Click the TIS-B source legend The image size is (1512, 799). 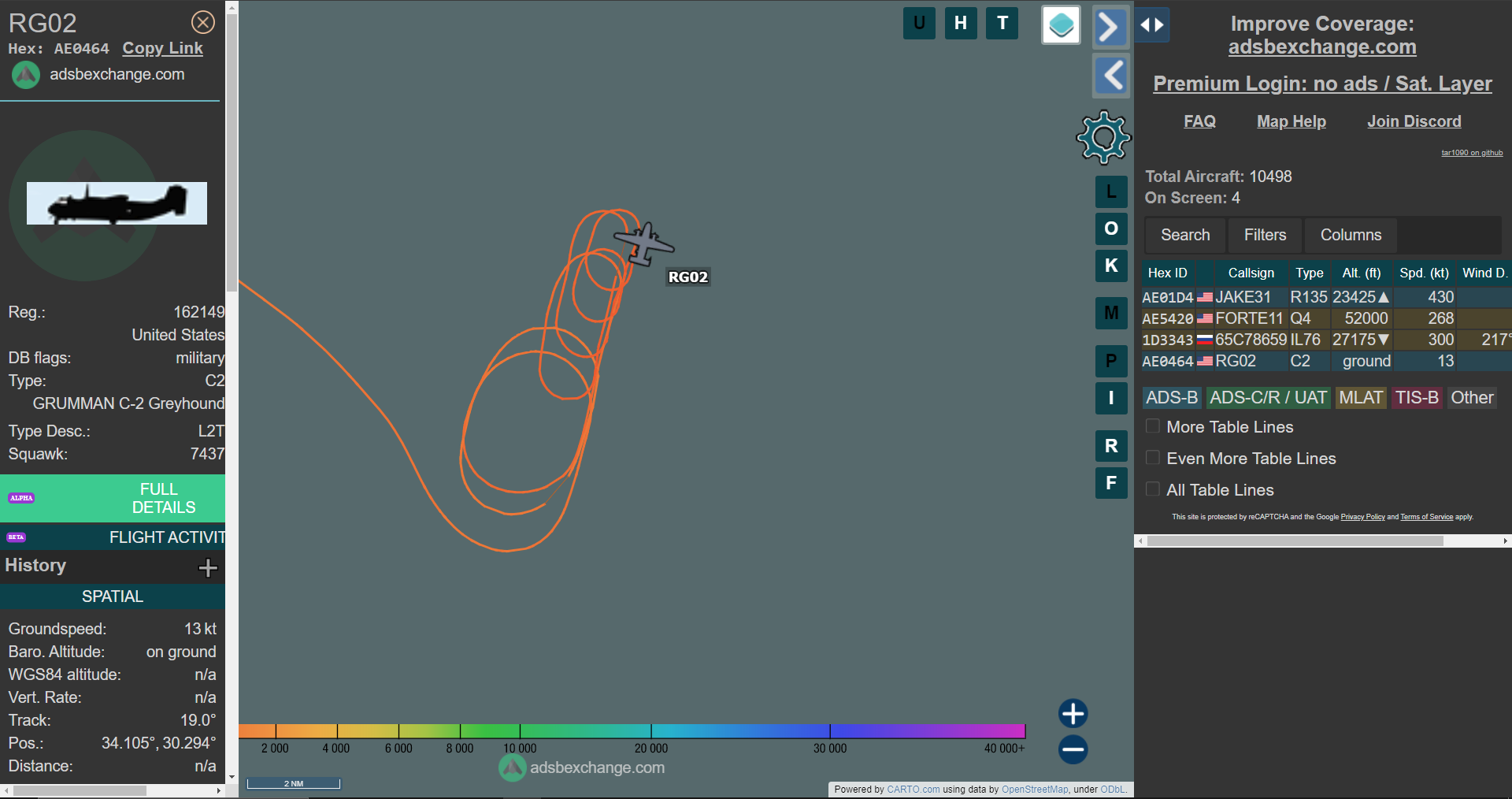tap(1417, 398)
